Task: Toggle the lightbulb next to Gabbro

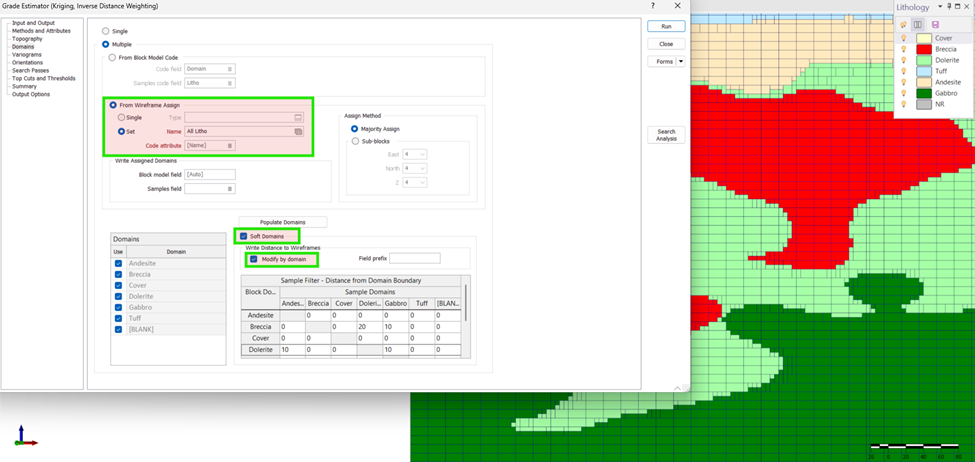Action: click(x=904, y=93)
